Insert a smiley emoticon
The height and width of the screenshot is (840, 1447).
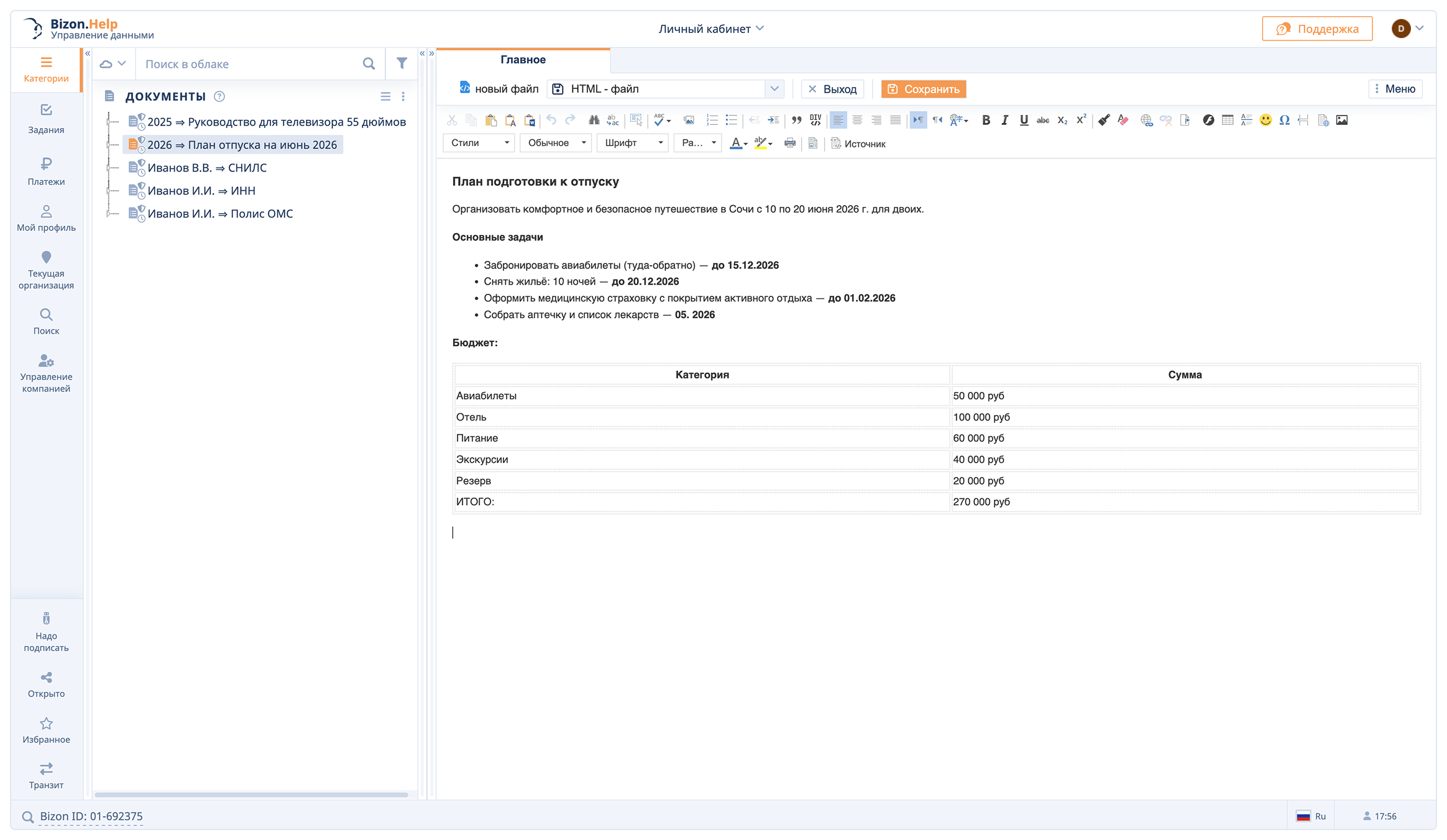tap(1266, 121)
